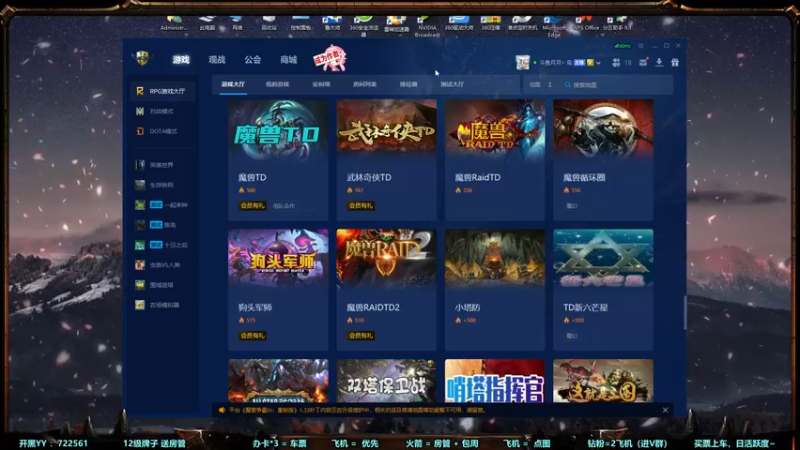Click the 孤岛 sidebar game icon
Screen dimensions: 800x450
140,224
